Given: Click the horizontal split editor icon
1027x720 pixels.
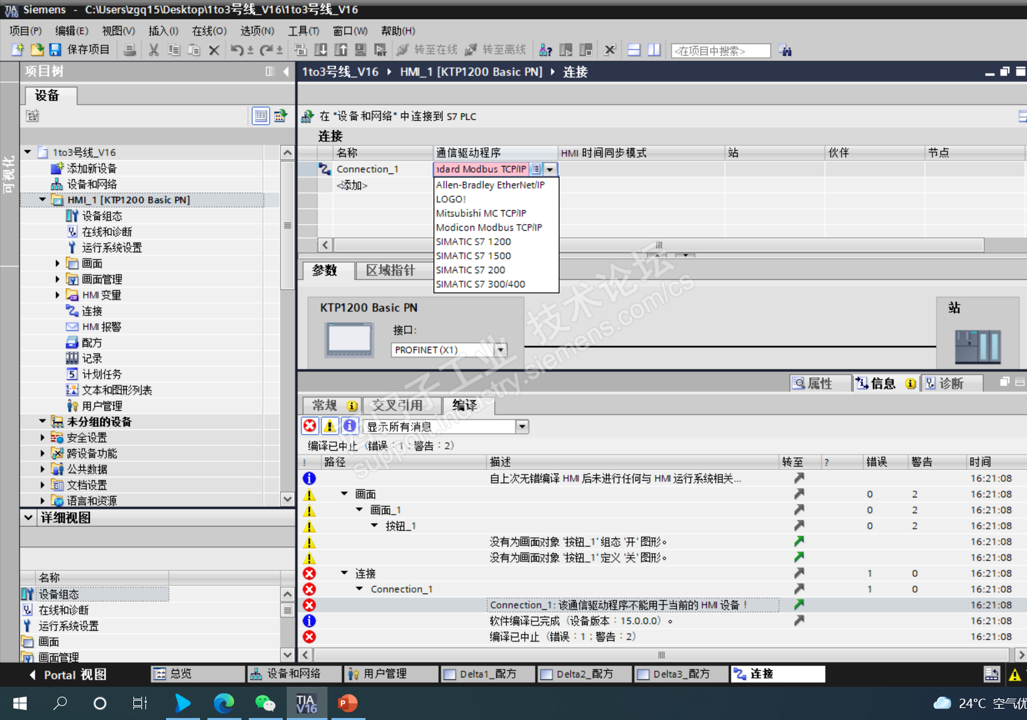Looking at the screenshot, I should click(x=634, y=50).
